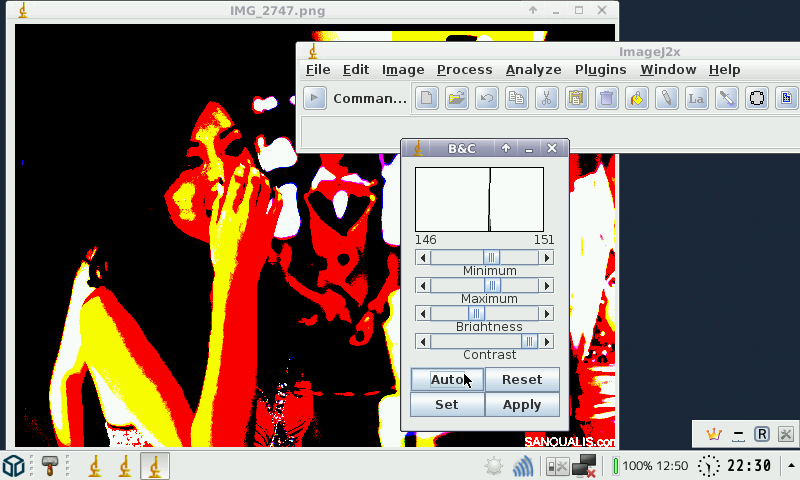Increase Contrast with right arrow

[x=546, y=342]
